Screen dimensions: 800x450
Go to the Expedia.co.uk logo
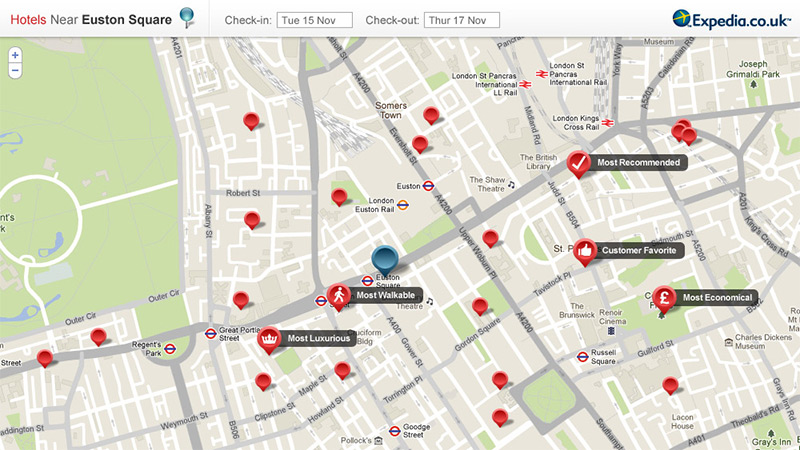(731, 20)
